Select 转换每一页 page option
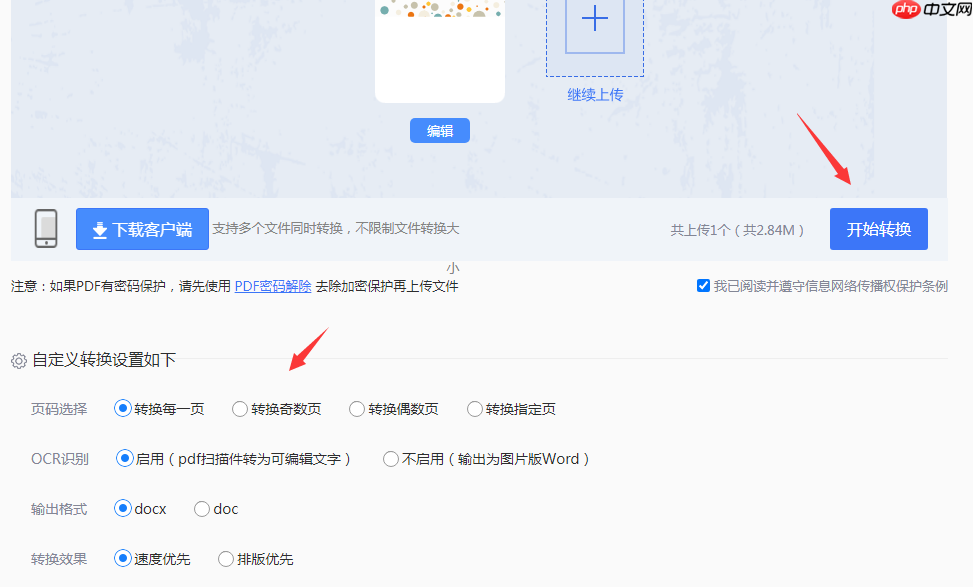This screenshot has height=587, width=973. 123,409
